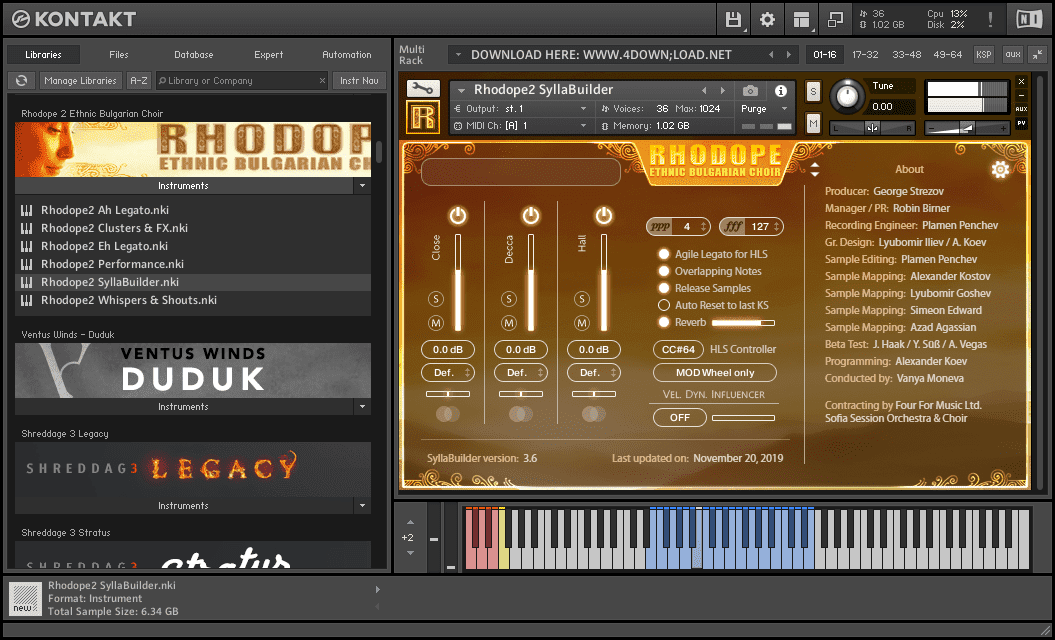Solo the Decca microphone channel

(x=509, y=299)
